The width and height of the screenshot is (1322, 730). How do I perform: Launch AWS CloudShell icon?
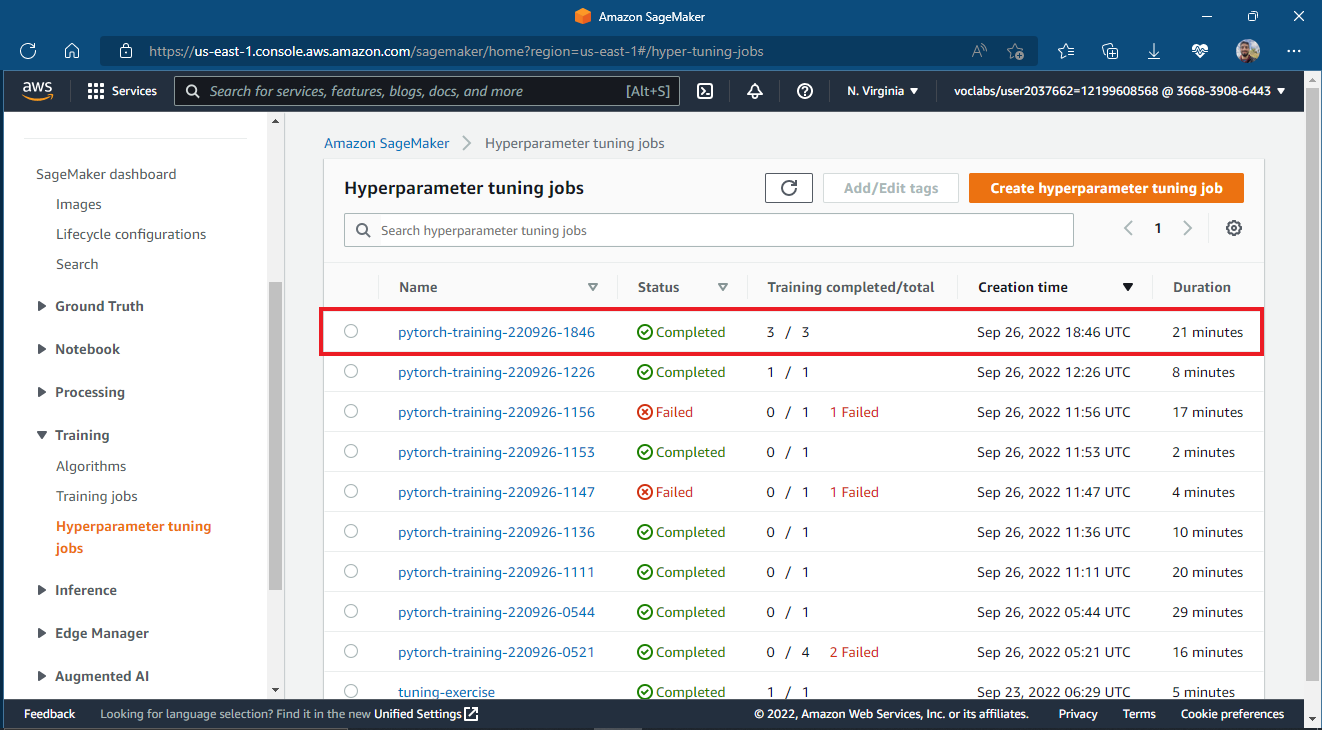tap(705, 91)
